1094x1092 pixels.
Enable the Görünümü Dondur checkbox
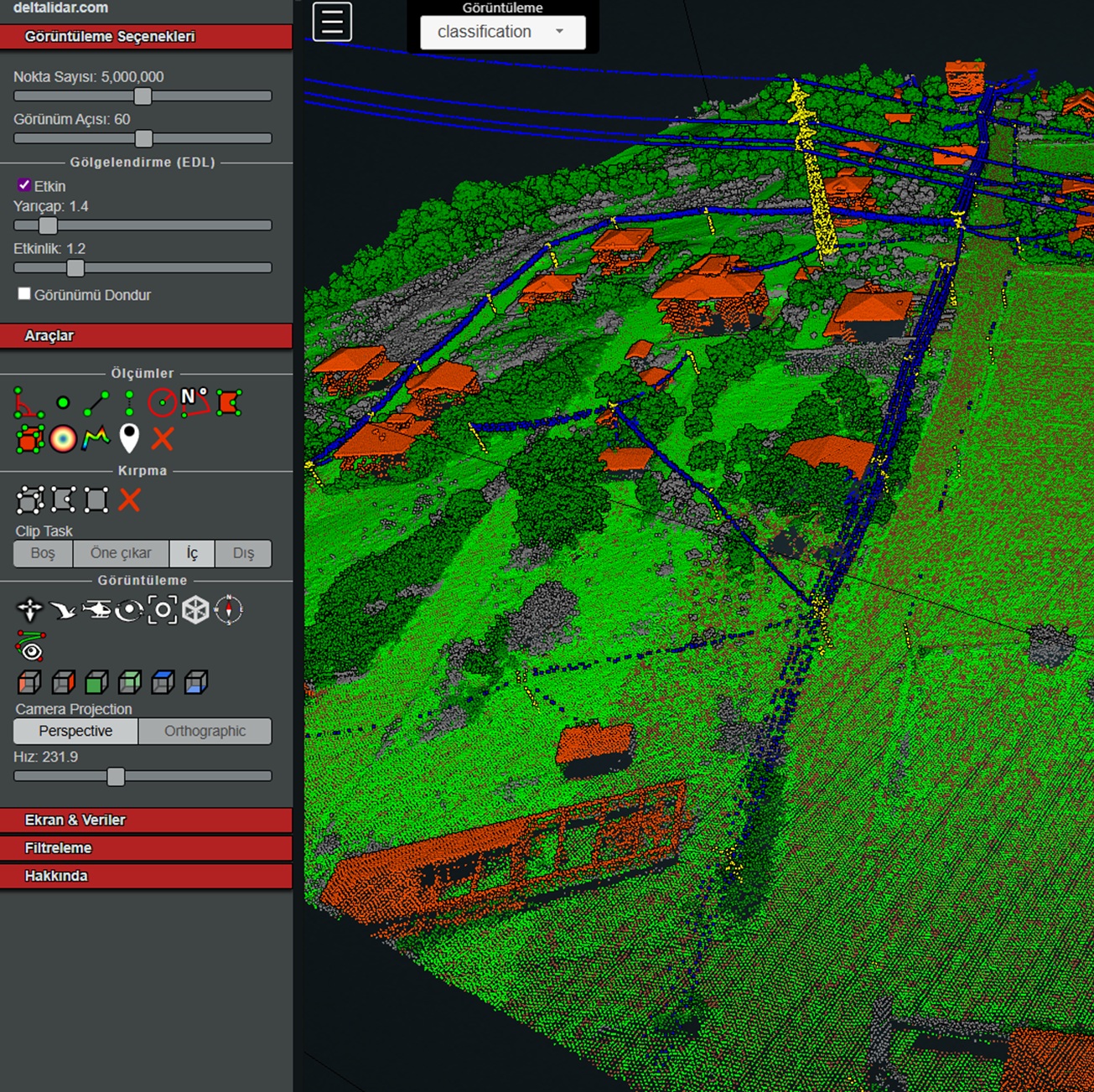(x=24, y=294)
